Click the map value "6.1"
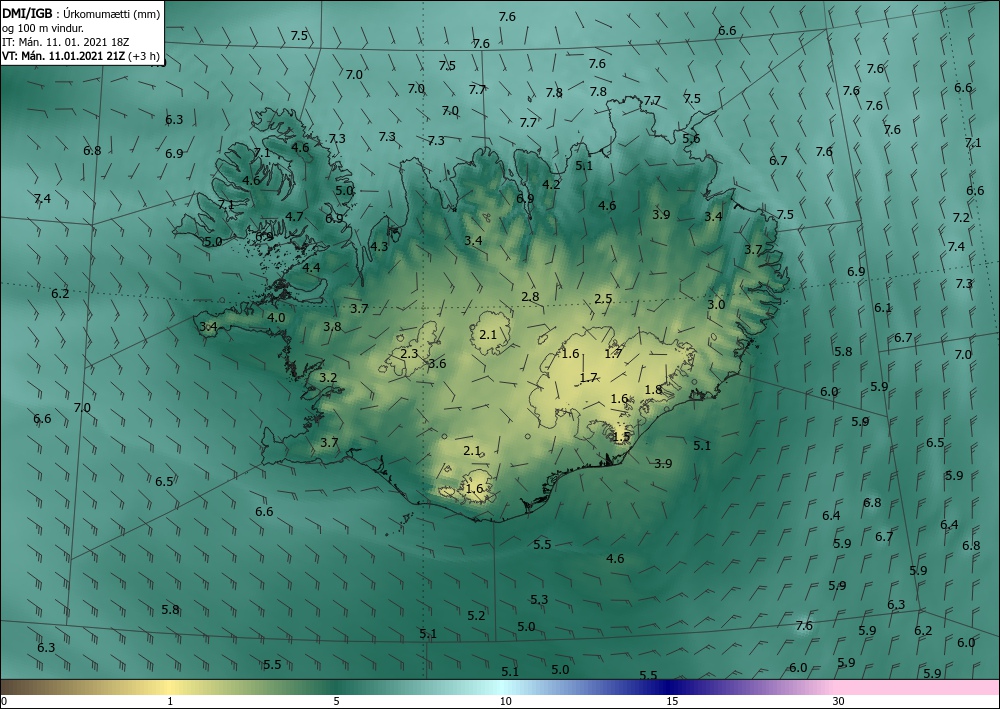 (883, 307)
